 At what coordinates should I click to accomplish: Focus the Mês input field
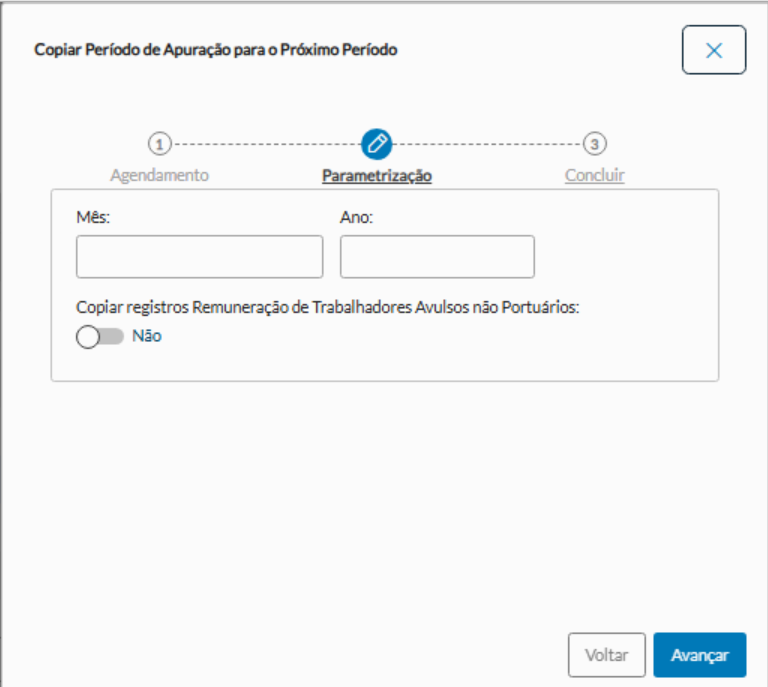pyautogui.click(x=199, y=257)
